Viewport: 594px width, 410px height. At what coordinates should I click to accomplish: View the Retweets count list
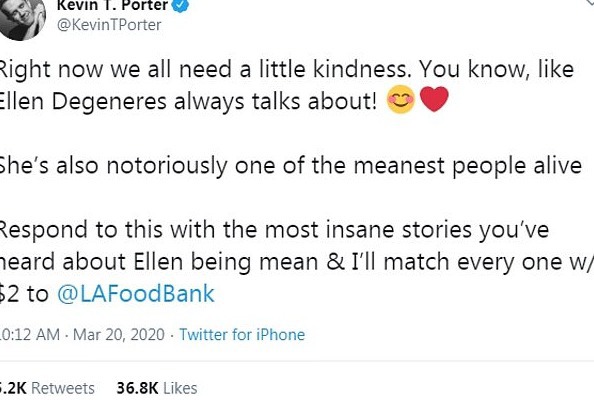click(x=47, y=388)
